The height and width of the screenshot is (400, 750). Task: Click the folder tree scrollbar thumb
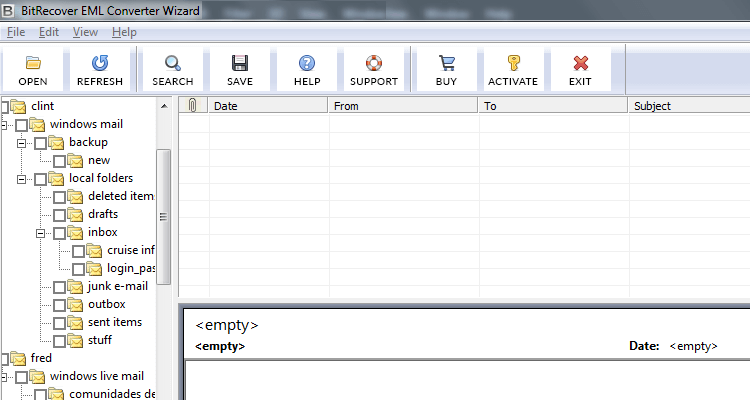[x=164, y=217]
